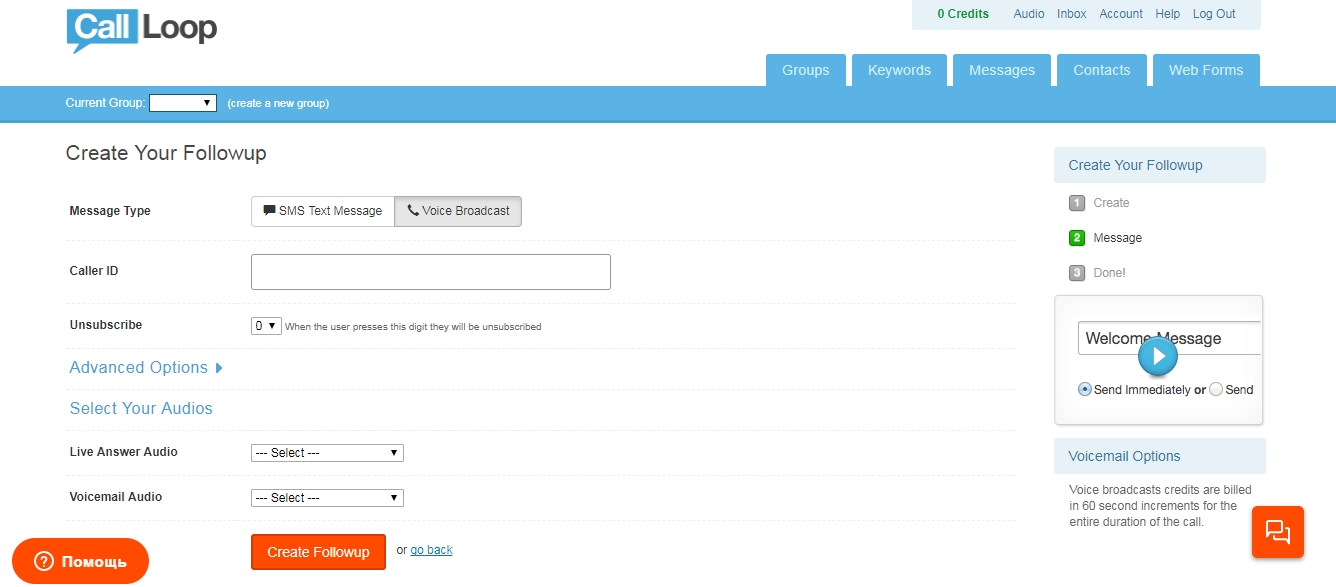
Task: Open the orange live chat widget
Action: pos(1278,531)
